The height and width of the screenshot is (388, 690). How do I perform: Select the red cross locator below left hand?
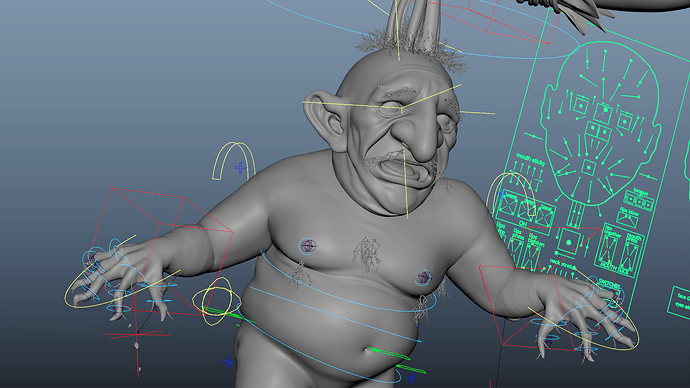(x=137, y=335)
